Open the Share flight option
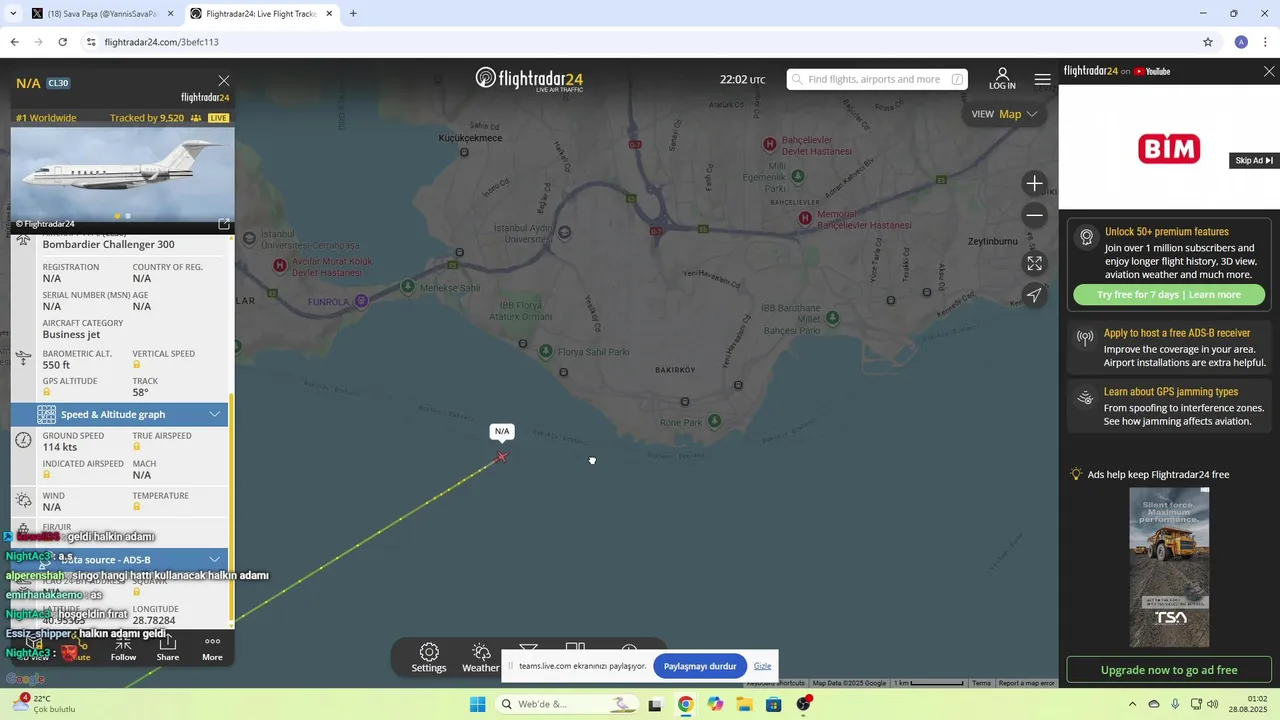Screen dimensions: 1280x720 pos(168,648)
